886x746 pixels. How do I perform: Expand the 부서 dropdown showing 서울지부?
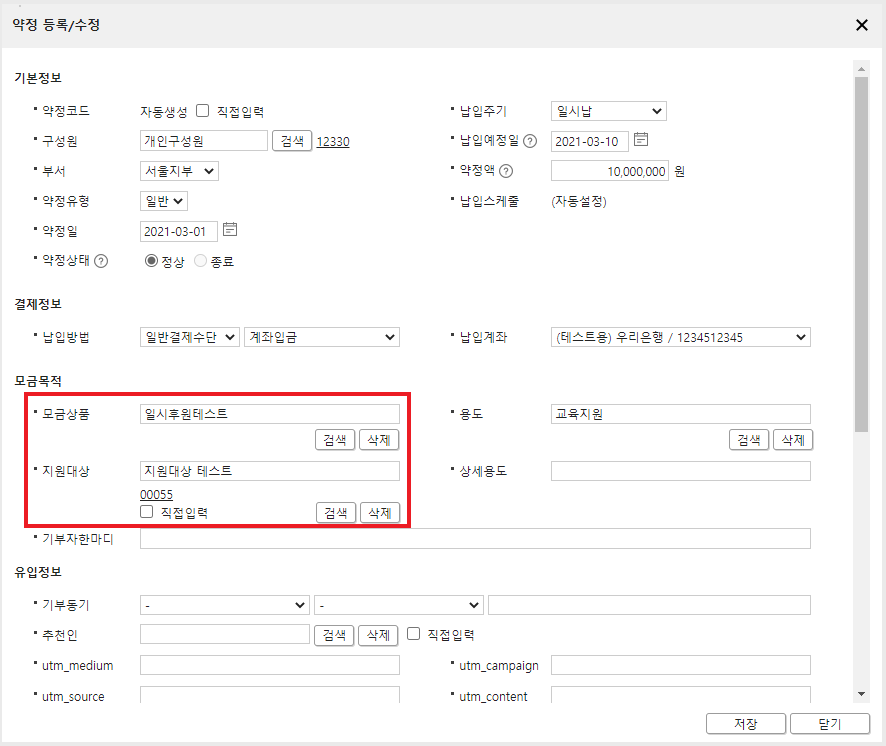pyautogui.click(x=179, y=171)
